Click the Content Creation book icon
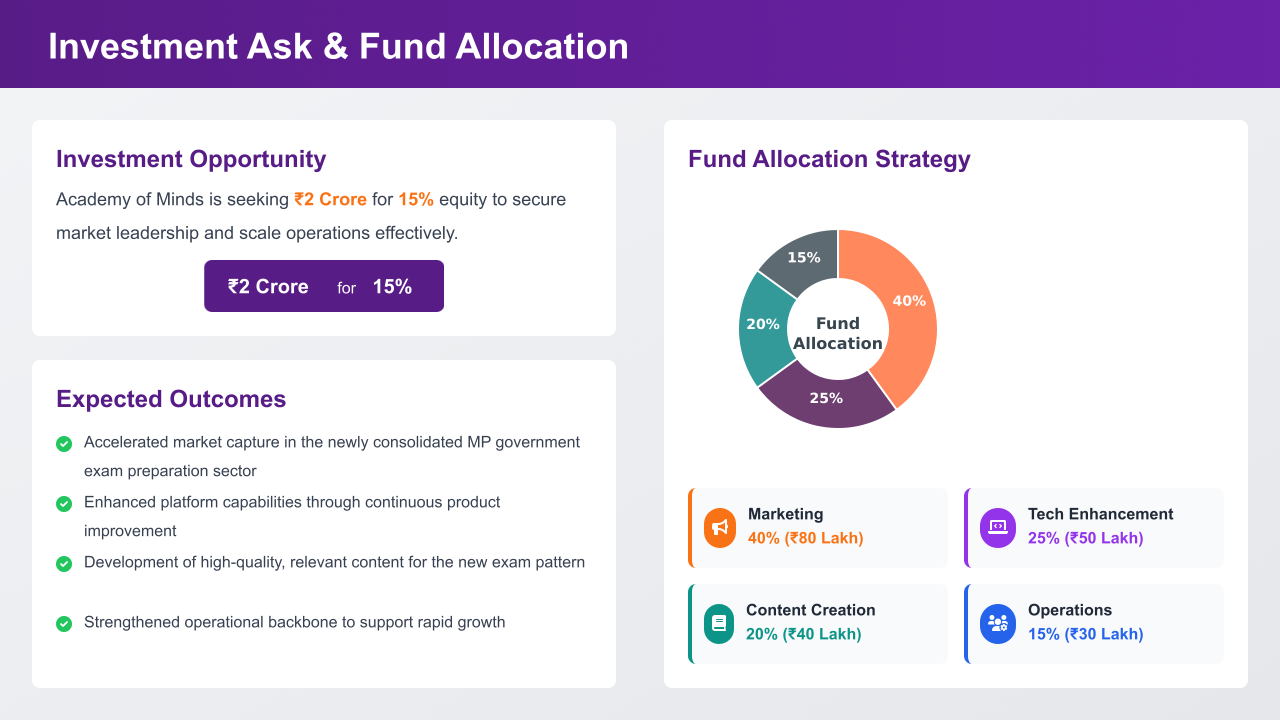 point(718,624)
